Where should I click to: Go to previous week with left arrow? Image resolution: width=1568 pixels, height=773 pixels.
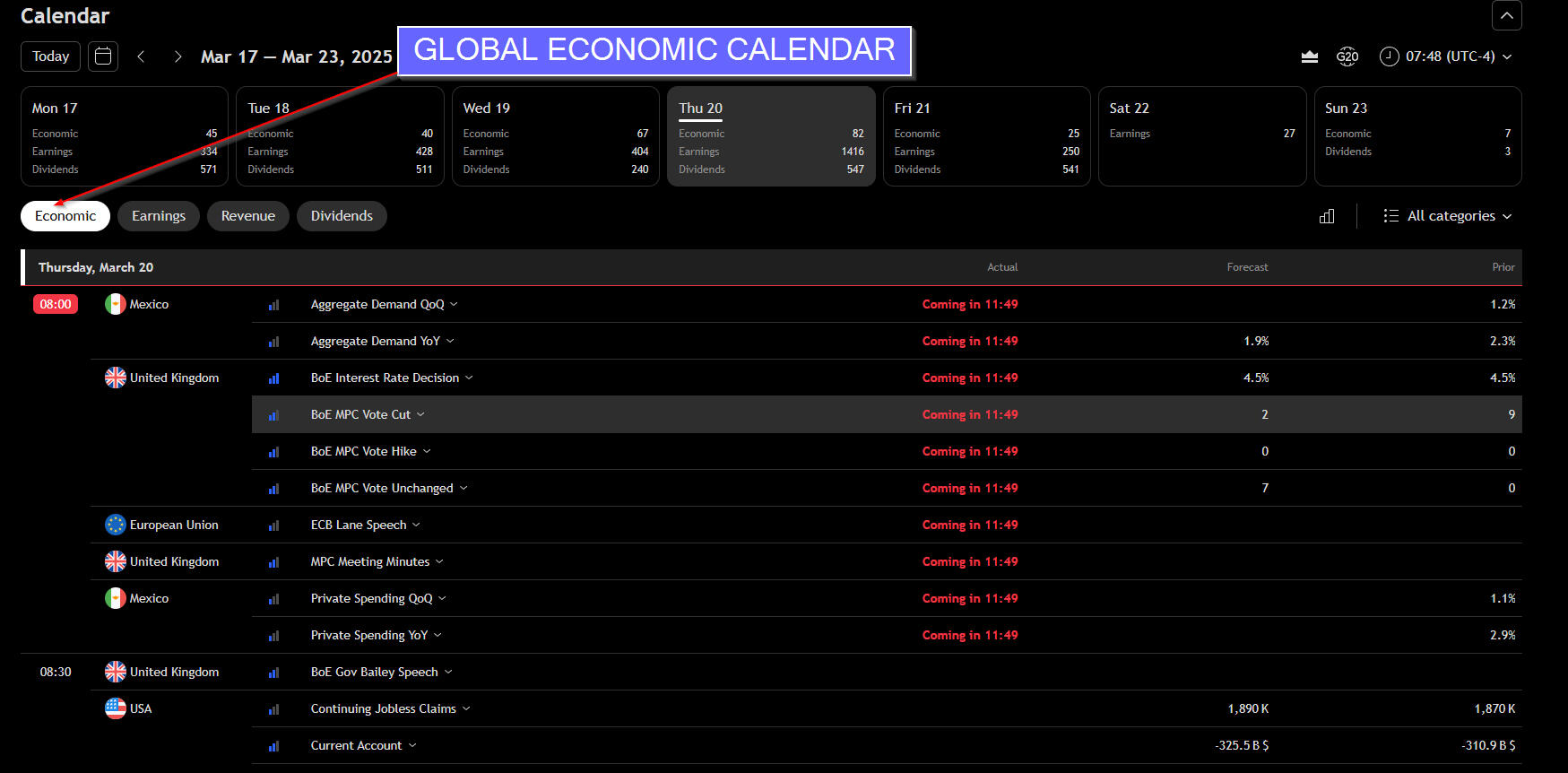(x=141, y=56)
